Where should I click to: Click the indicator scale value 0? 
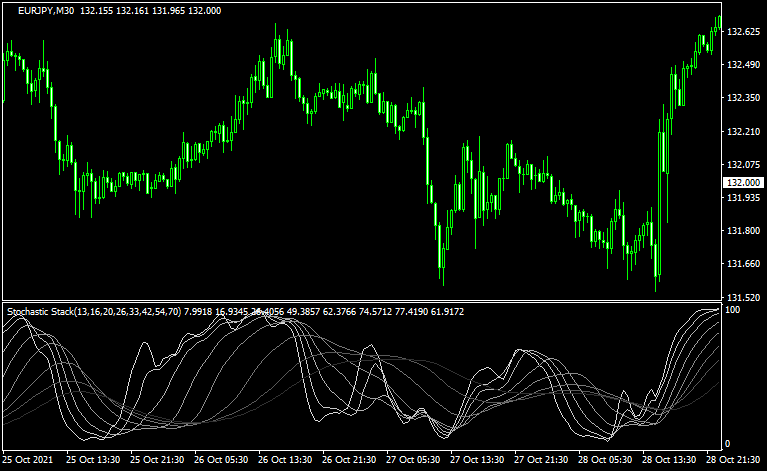point(728,443)
